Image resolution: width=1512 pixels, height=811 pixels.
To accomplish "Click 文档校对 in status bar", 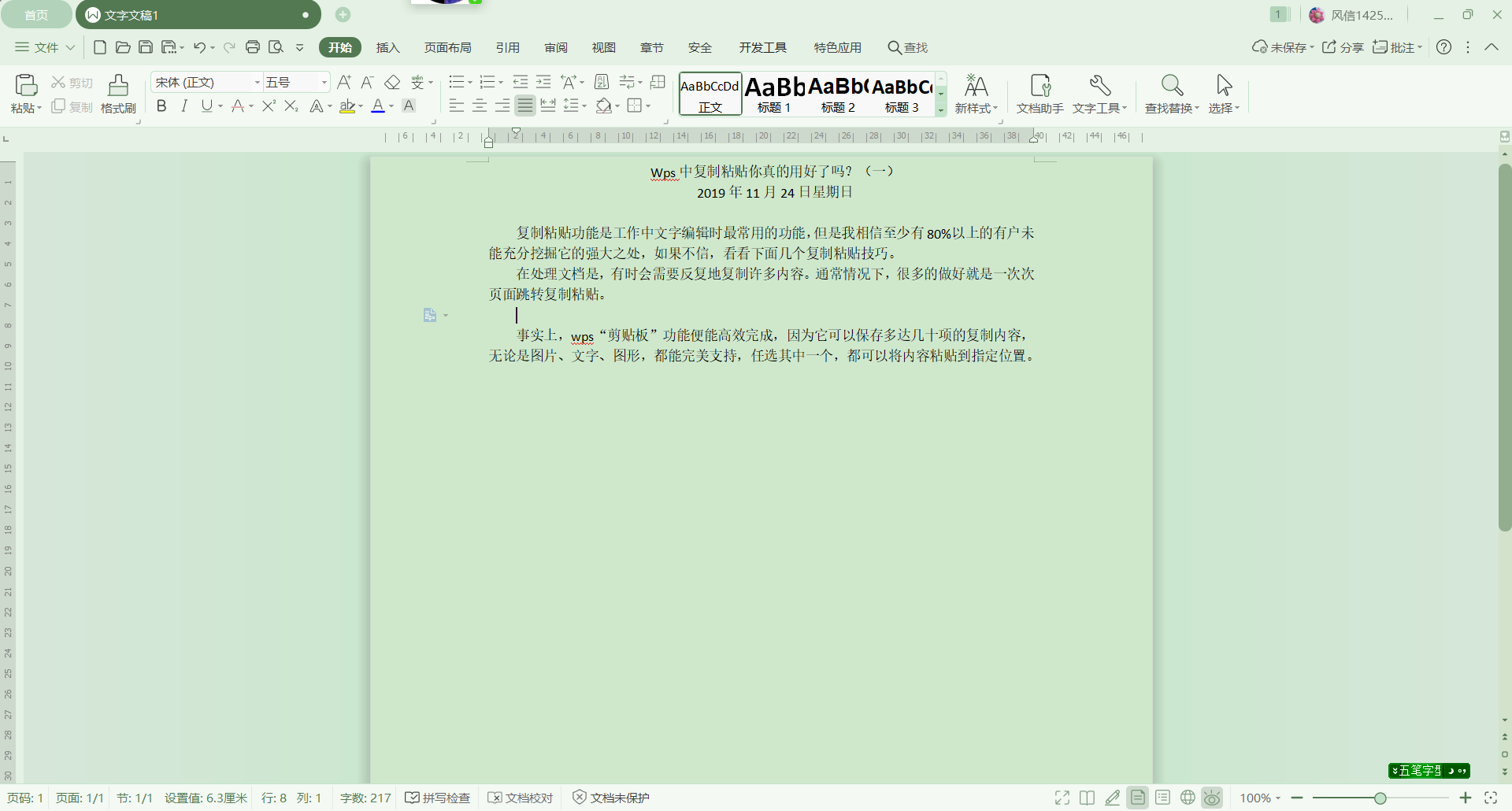I will 521,798.
